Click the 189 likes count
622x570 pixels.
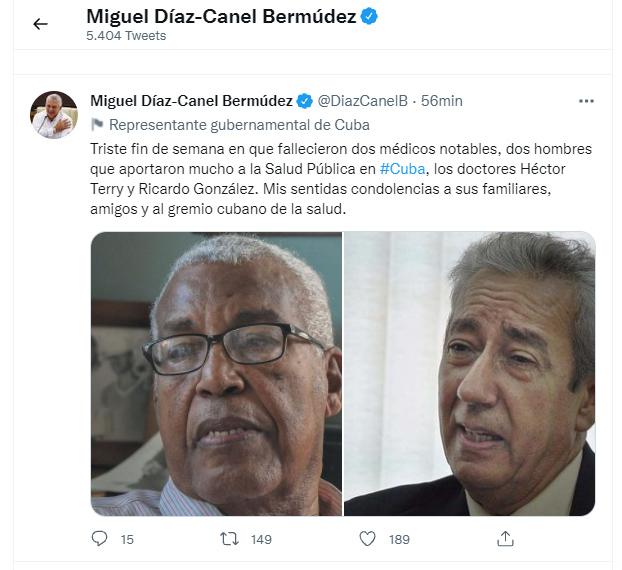399,539
